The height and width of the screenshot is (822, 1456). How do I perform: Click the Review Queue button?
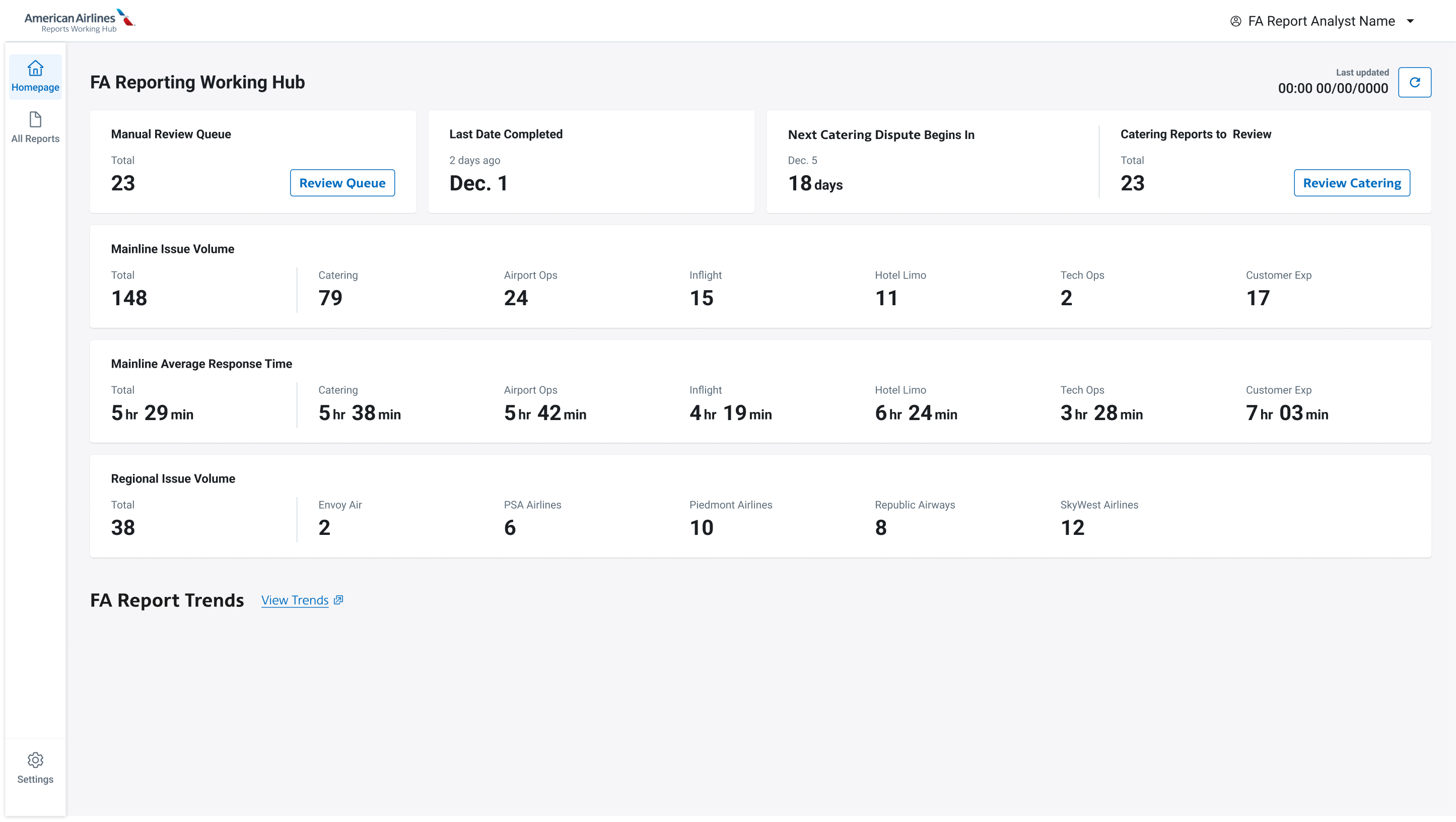click(x=342, y=183)
